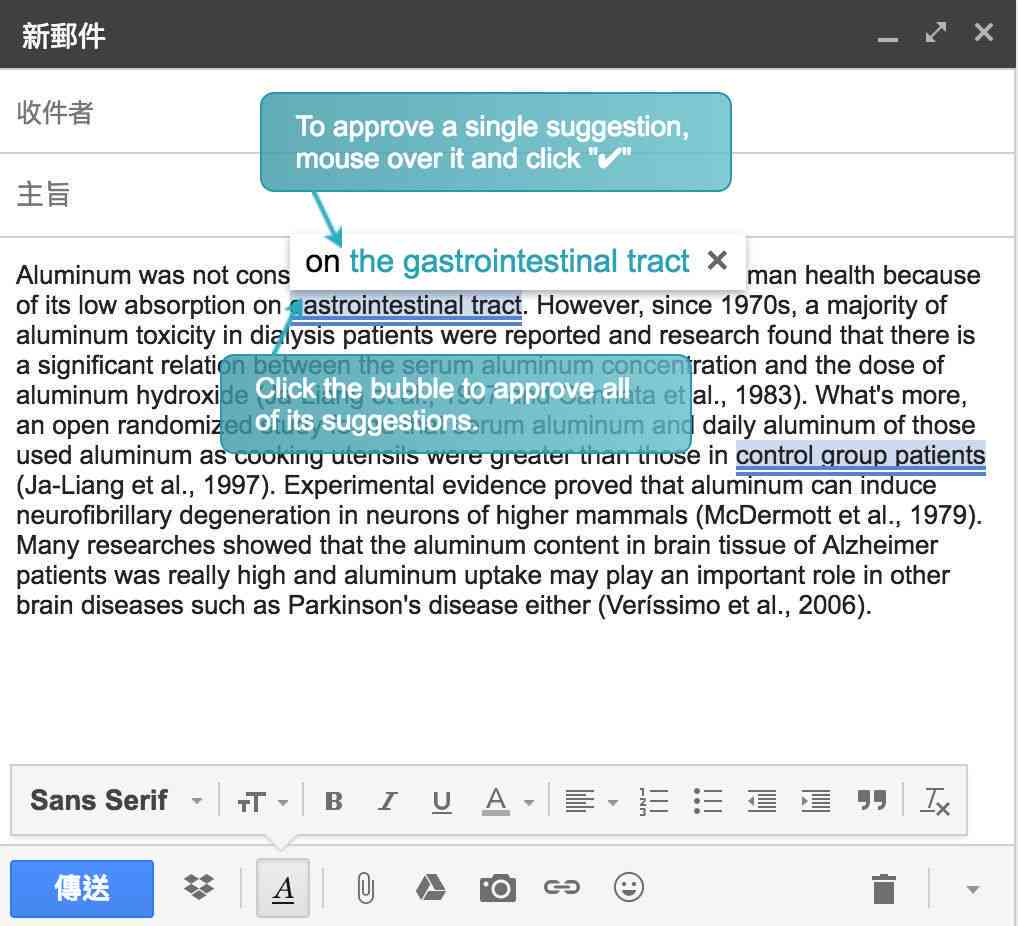This screenshot has width=1018, height=926.
Task: Expand compose window to full screen
Action: coord(936,32)
